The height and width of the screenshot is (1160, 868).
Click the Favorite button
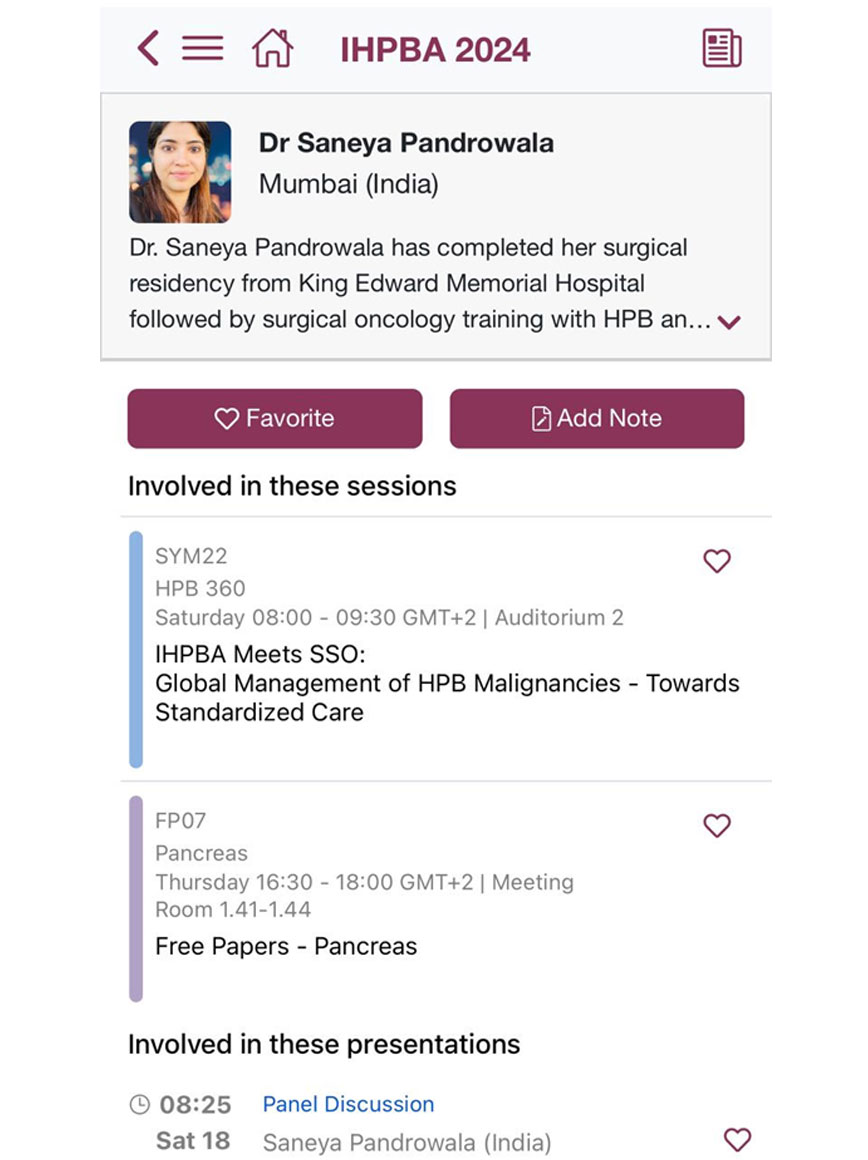[x=275, y=418]
